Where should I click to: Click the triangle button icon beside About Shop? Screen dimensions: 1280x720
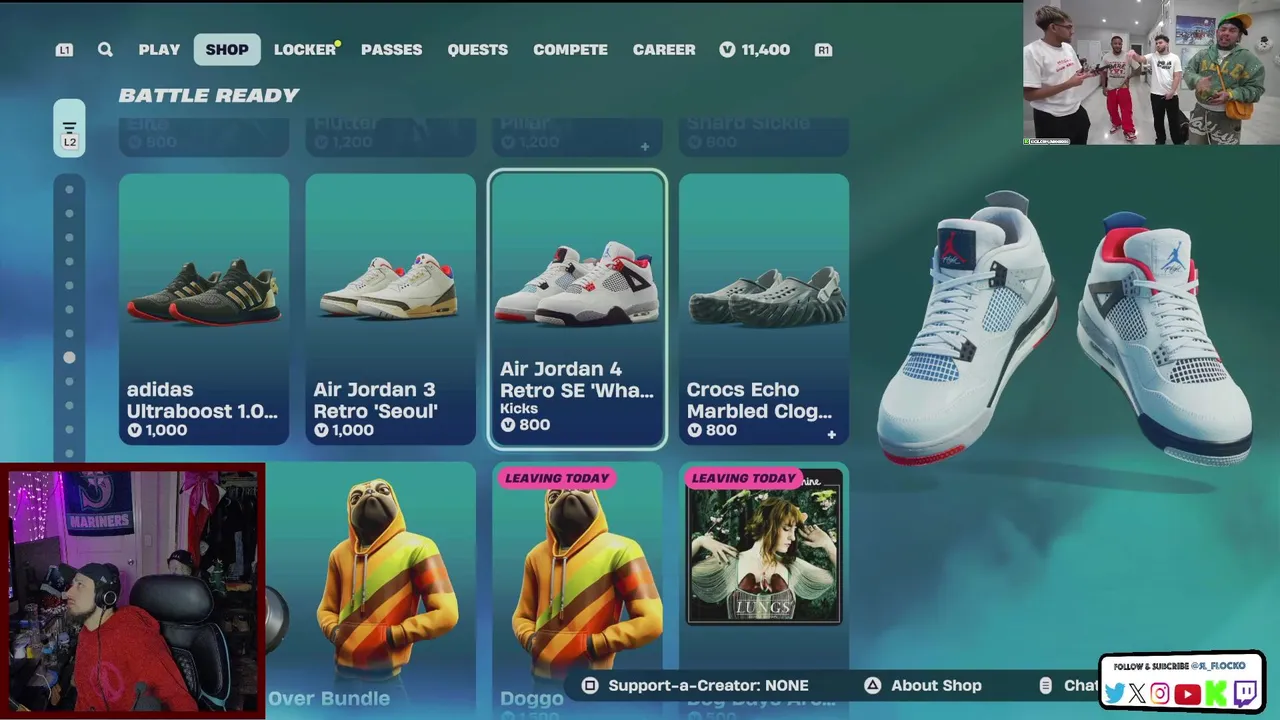tap(873, 685)
